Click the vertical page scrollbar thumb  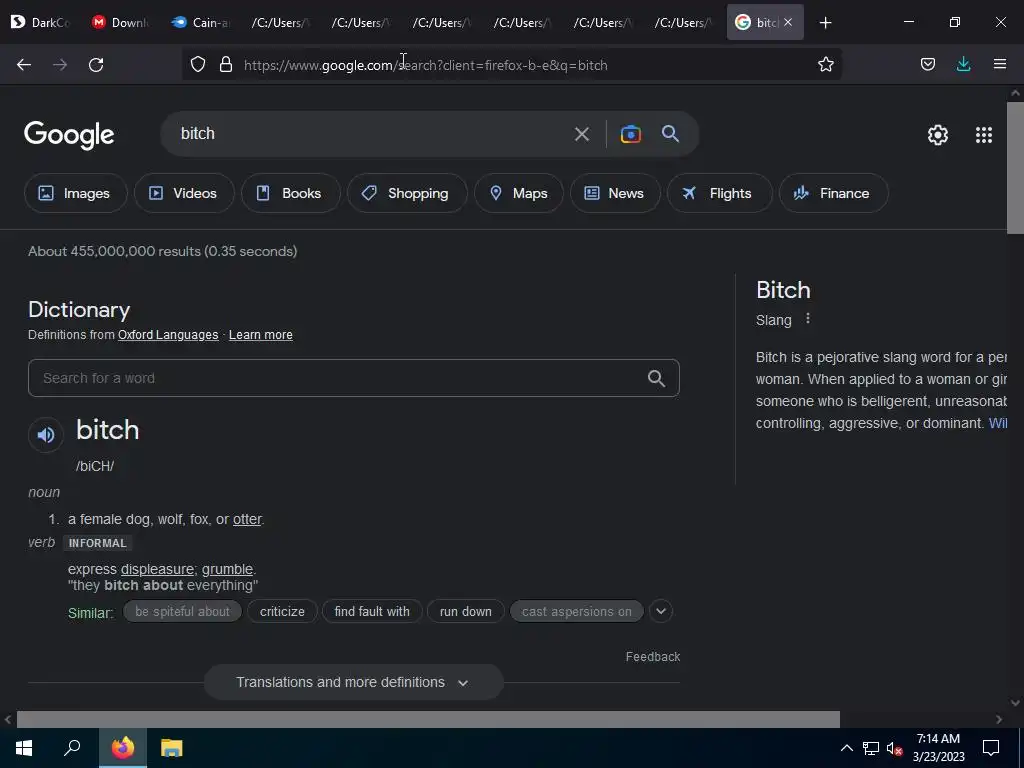1015,168
